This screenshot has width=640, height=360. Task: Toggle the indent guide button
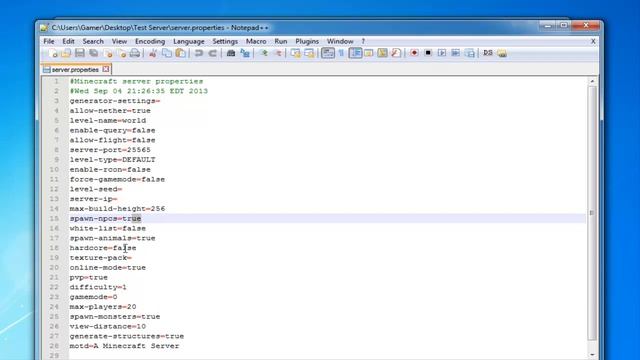pos(356,53)
